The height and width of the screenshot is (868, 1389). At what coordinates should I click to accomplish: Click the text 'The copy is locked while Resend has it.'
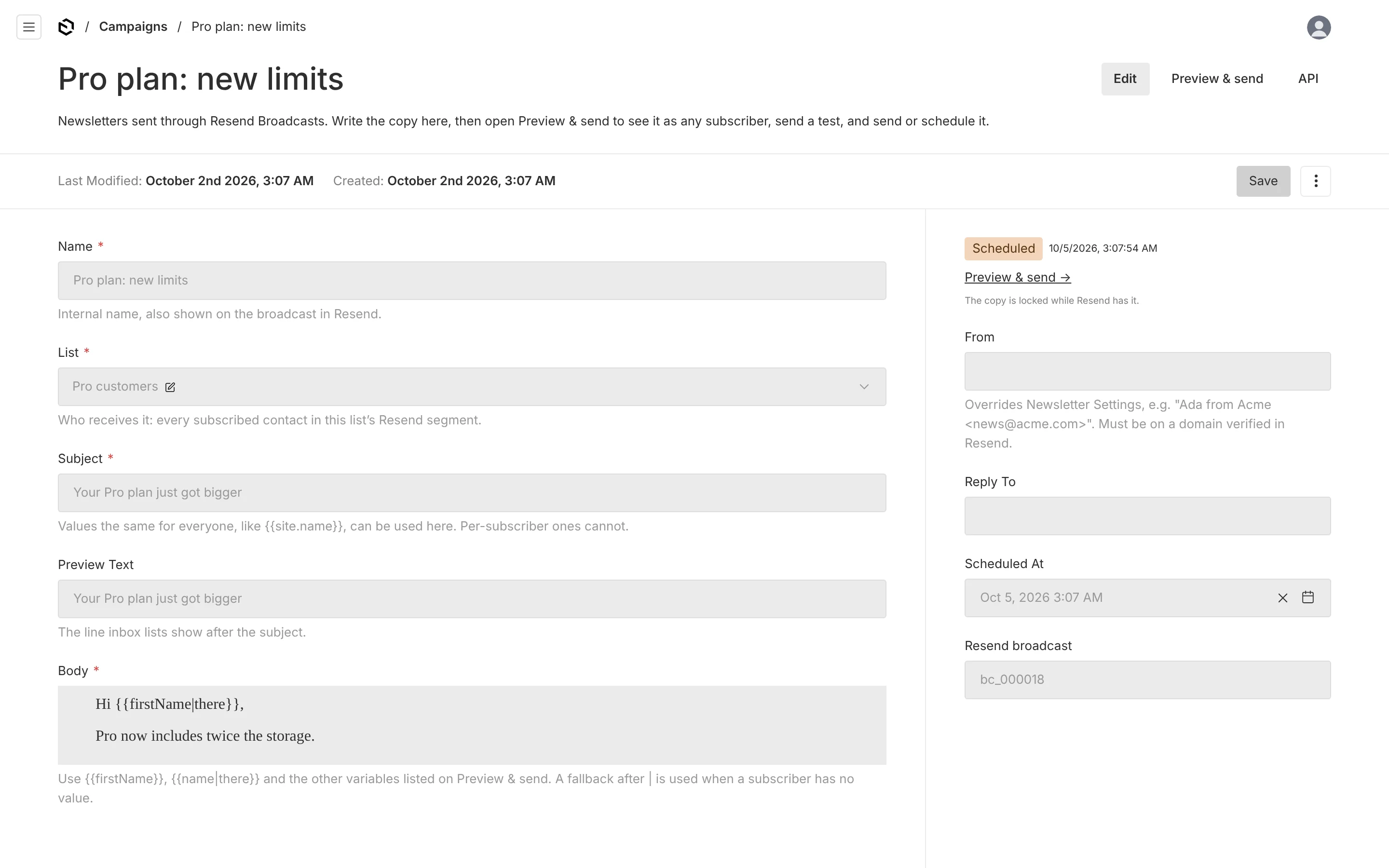tap(1051, 301)
